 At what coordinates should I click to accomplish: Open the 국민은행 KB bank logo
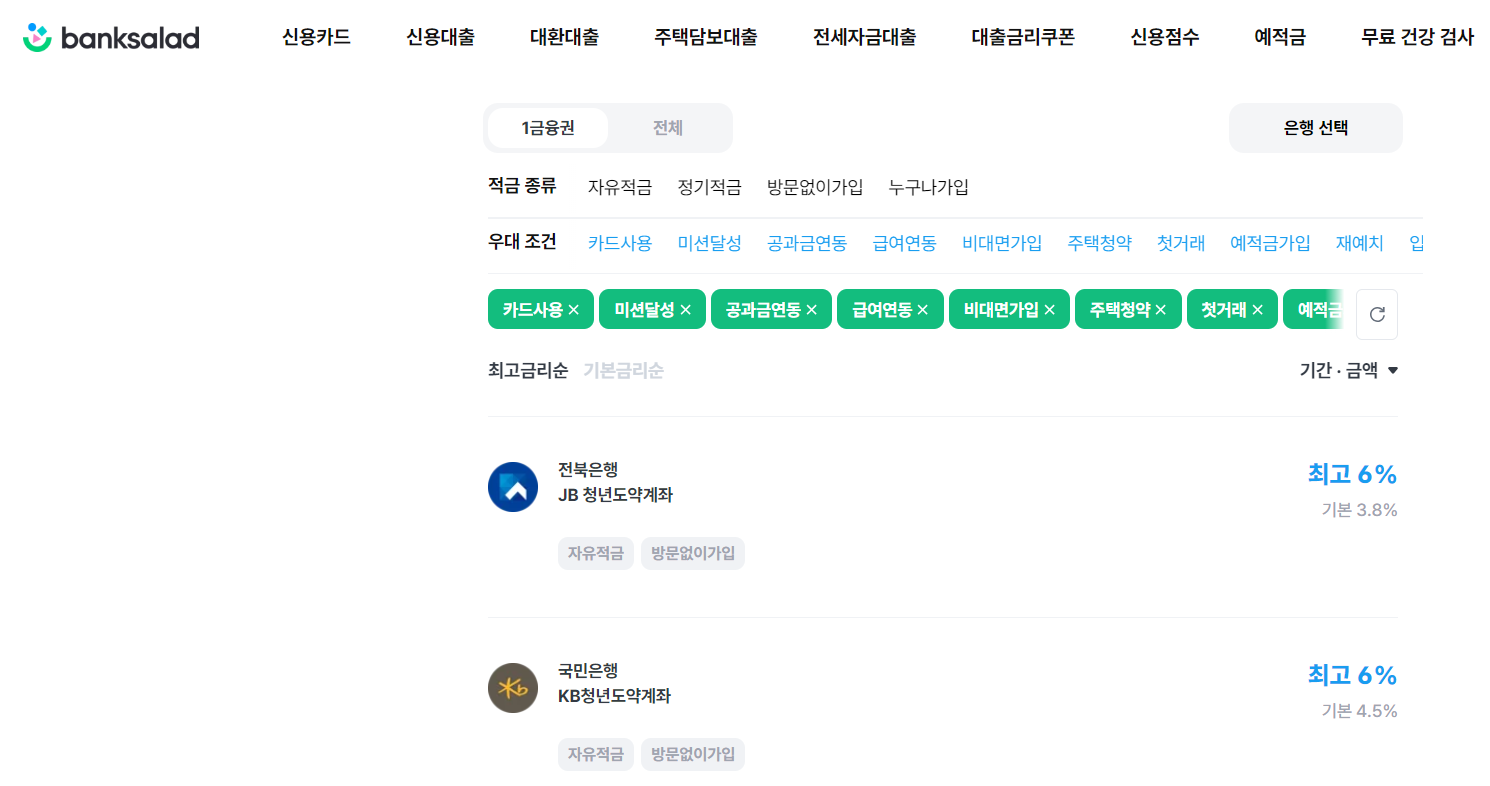pyautogui.click(x=513, y=688)
